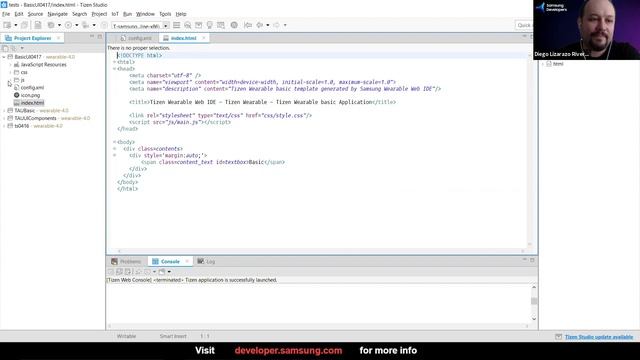Collapse the body tag code fold

(114, 142)
